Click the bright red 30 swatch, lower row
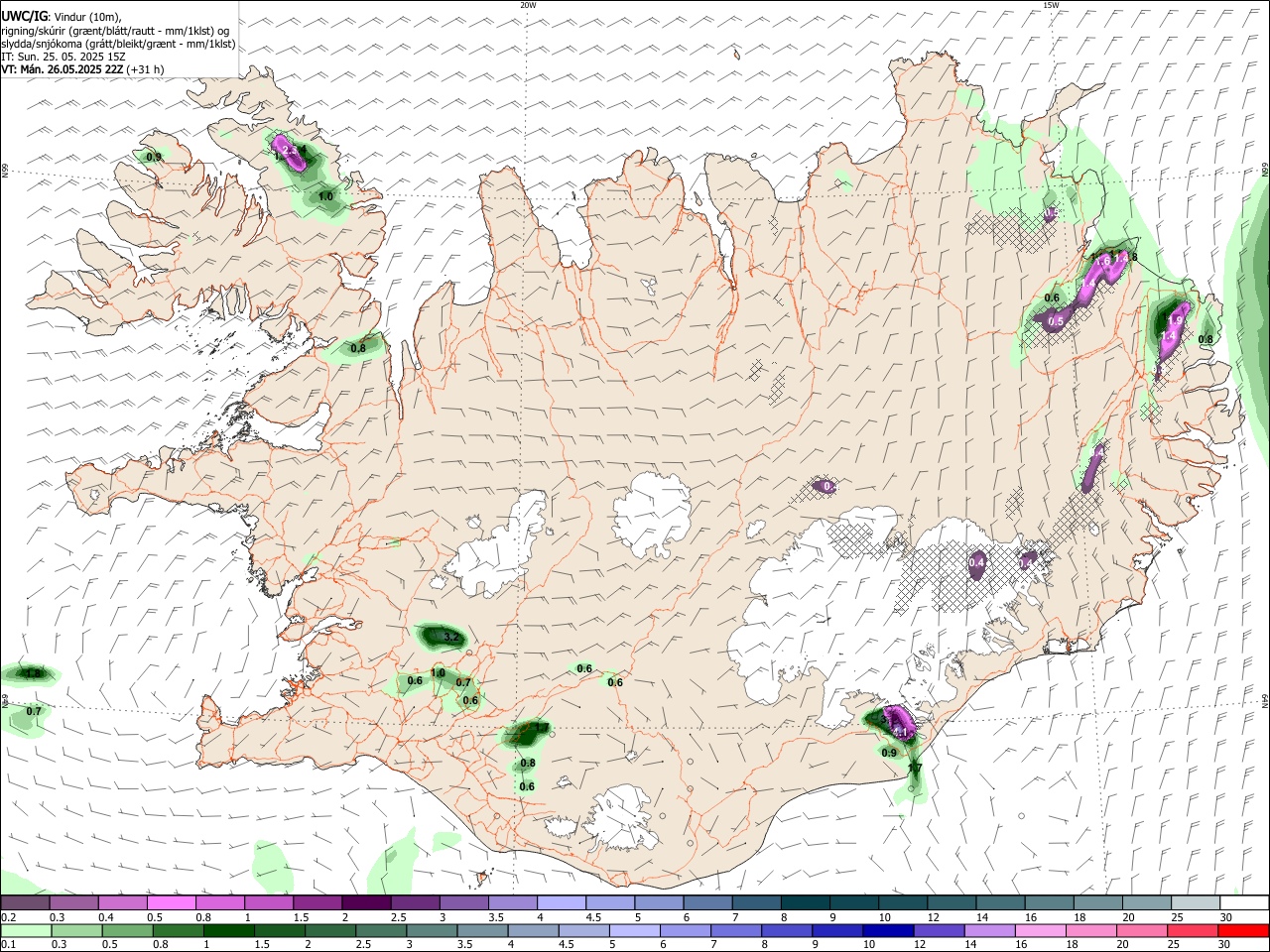 pyautogui.click(x=1243, y=930)
